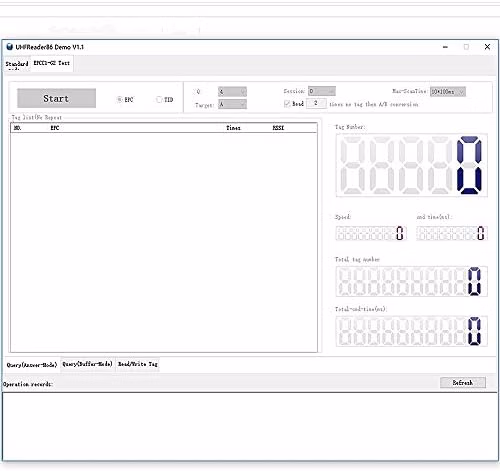500x471 pixels.
Task: Click inside the operation records text area
Action: pos(250,426)
